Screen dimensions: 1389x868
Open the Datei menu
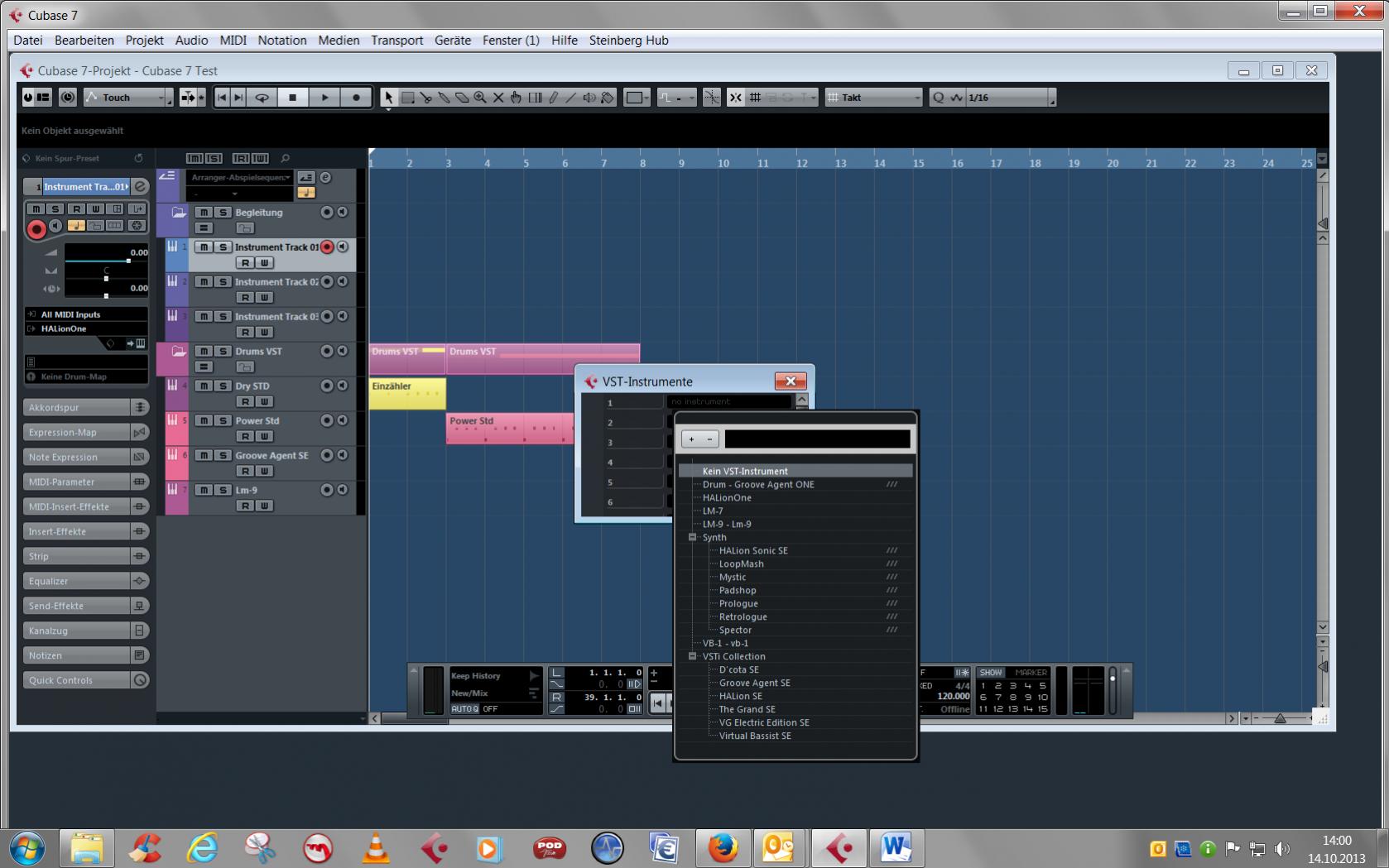tap(27, 40)
